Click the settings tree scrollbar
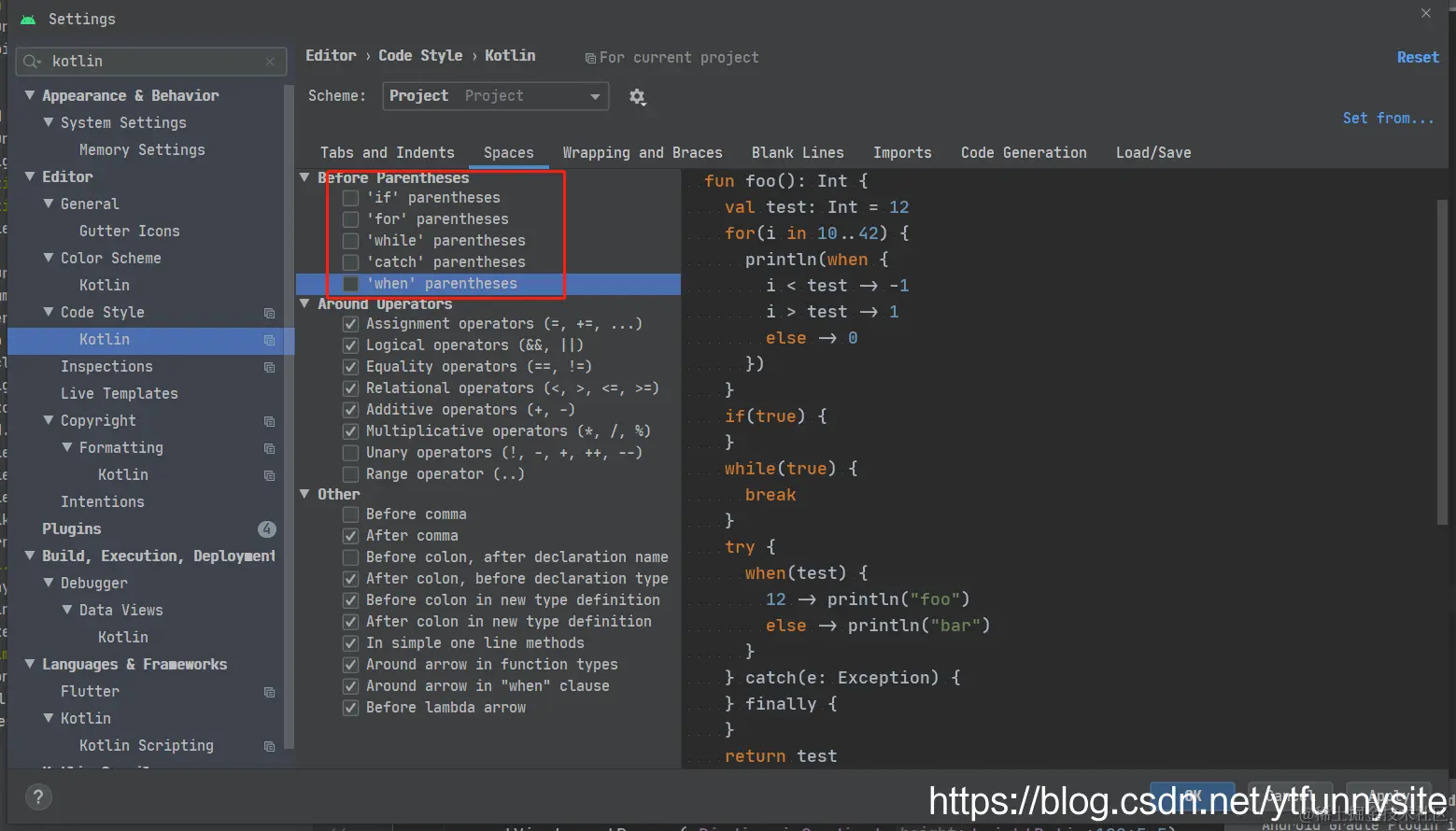The image size is (1456, 831). point(289,415)
